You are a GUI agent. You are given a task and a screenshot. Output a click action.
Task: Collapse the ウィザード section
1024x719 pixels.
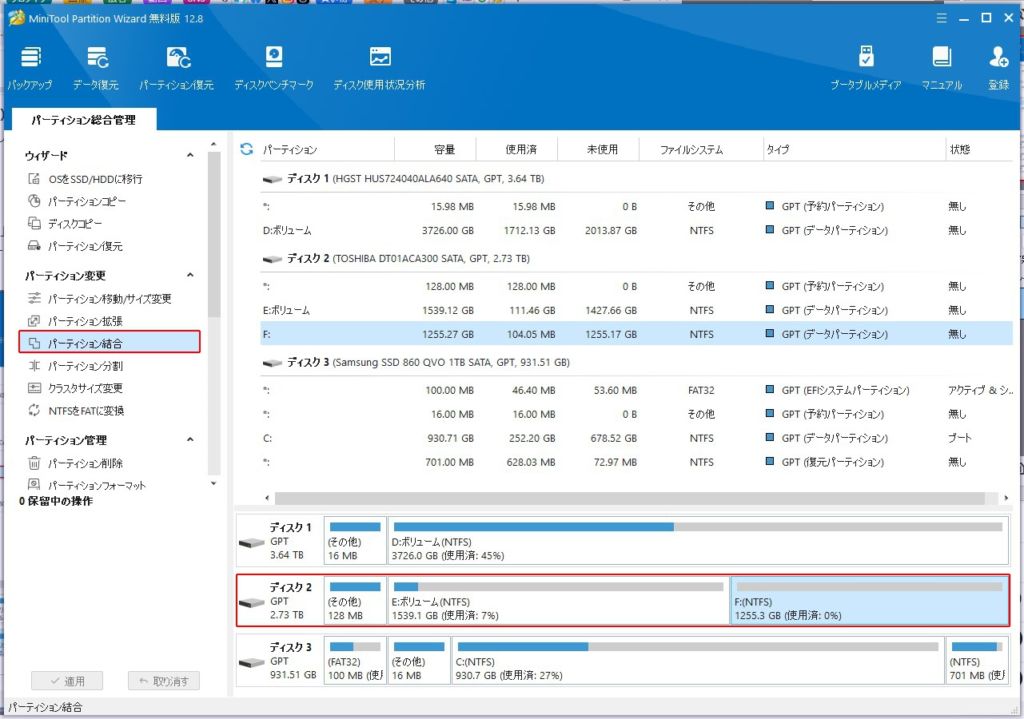point(190,156)
